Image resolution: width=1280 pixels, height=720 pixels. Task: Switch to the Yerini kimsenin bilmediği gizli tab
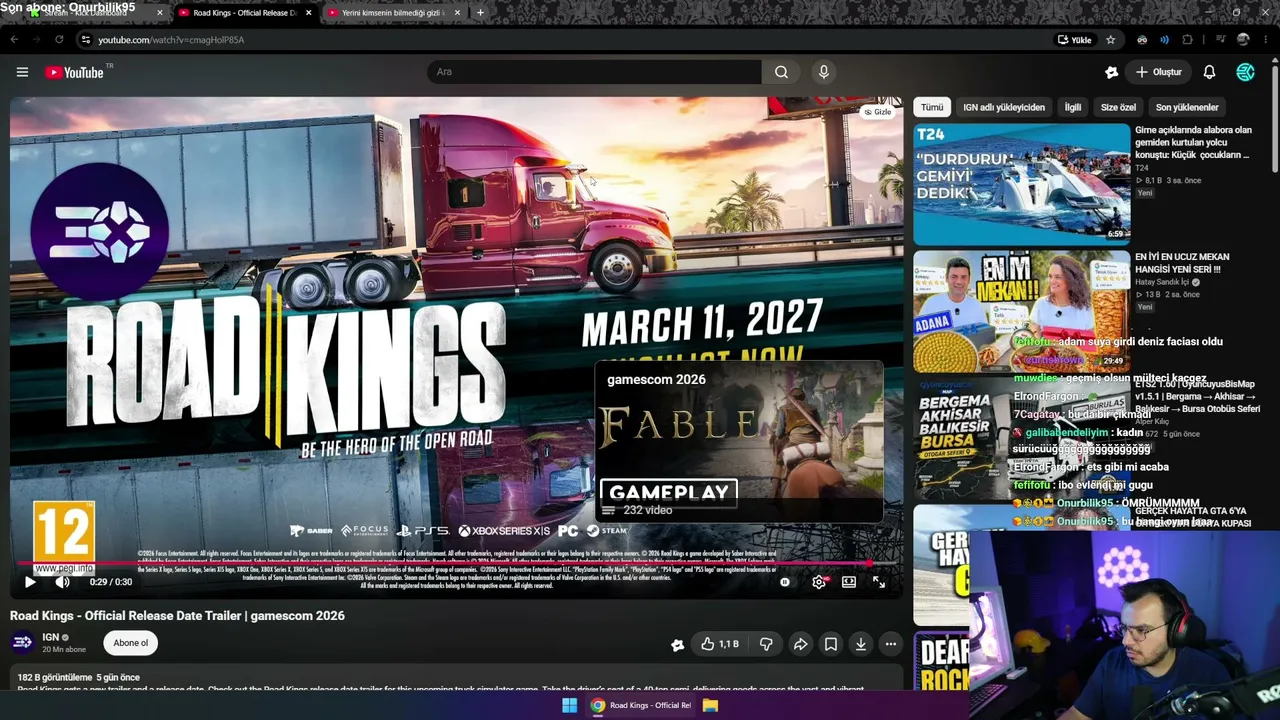pyautogui.click(x=394, y=13)
